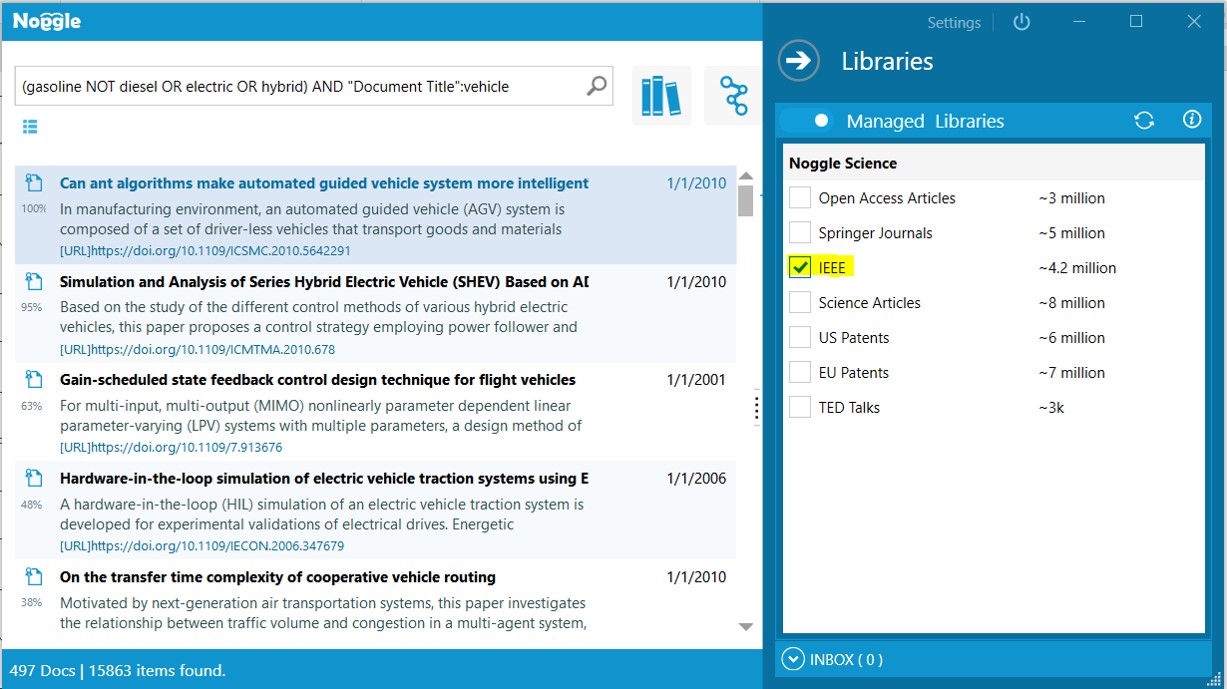The image size is (1227, 689).
Task: Toggle the Managed Libraries switch
Action: pos(807,121)
